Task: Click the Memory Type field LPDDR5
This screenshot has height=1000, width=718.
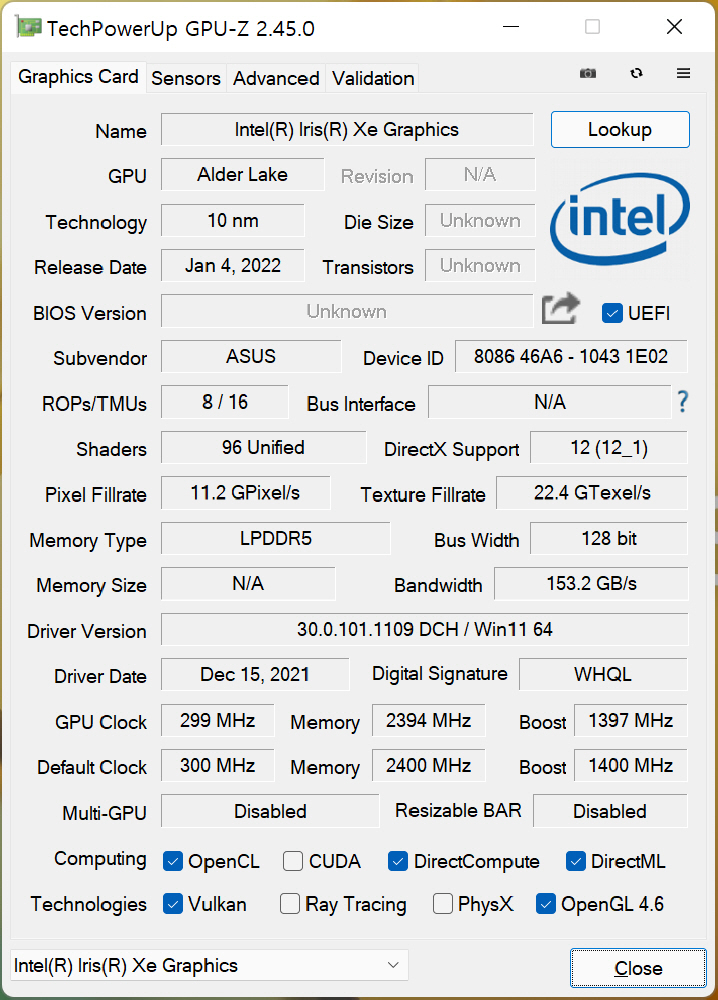Action: coord(275,538)
